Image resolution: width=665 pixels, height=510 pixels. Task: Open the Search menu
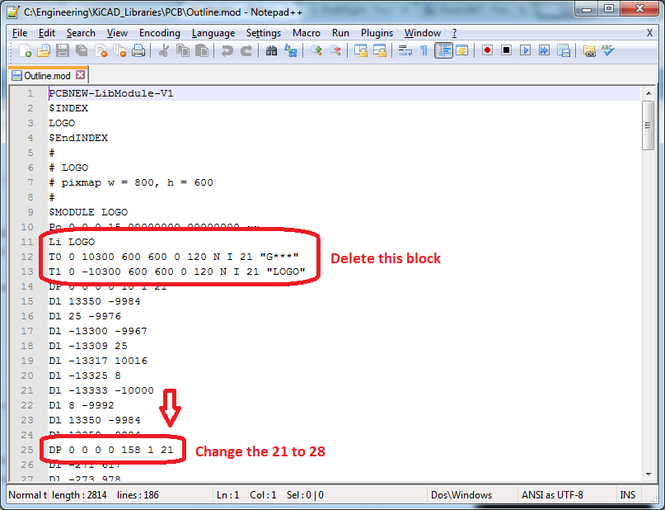[81, 33]
